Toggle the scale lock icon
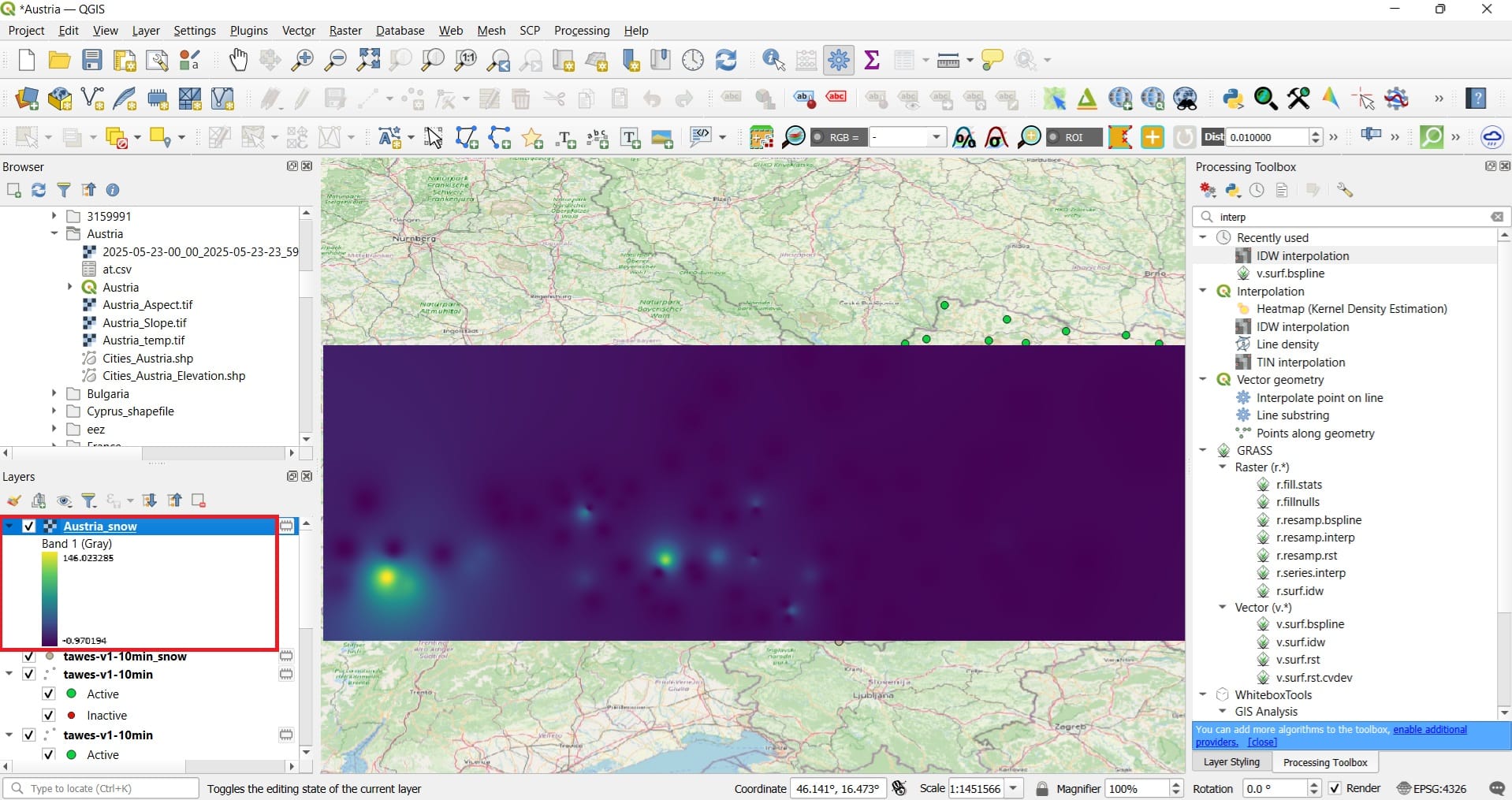The height and width of the screenshot is (800, 1512). coord(1042,788)
